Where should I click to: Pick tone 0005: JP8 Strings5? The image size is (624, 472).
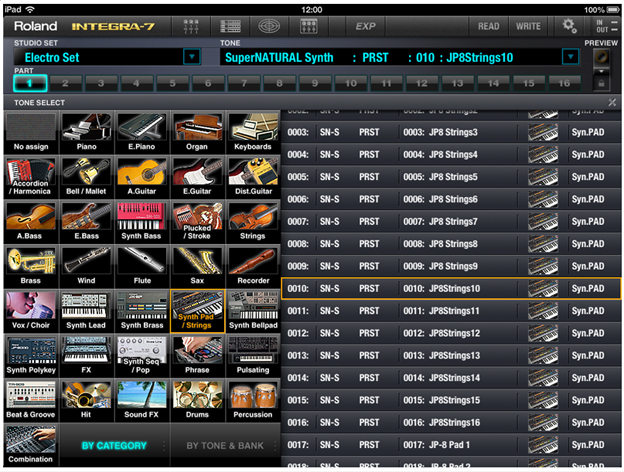pyautogui.click(x=451, y=177)
